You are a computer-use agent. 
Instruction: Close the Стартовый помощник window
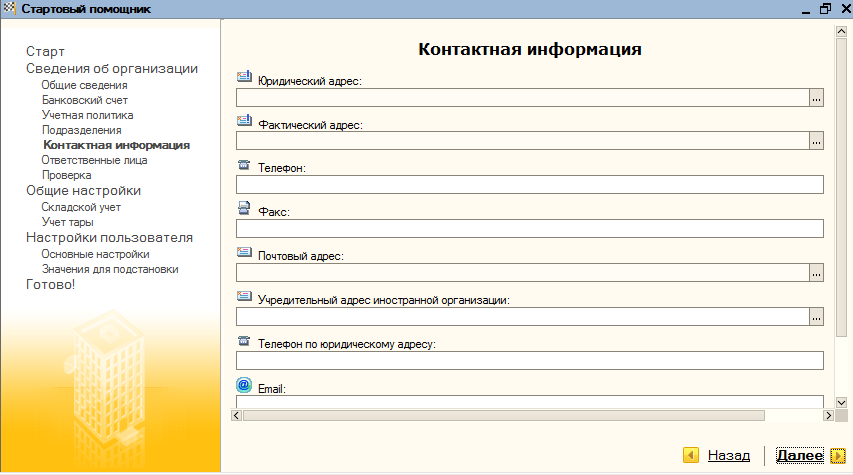[846, 9]
